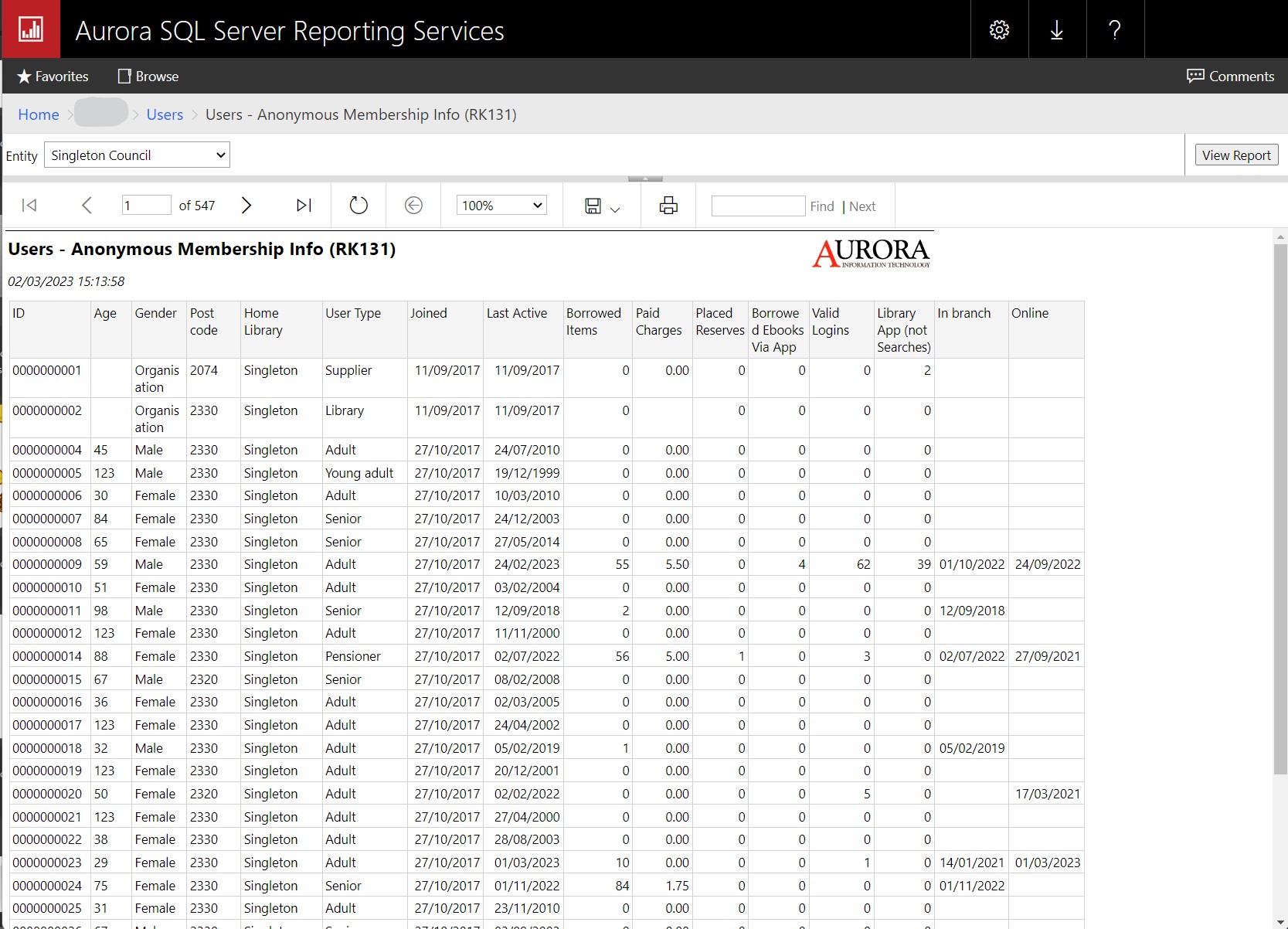Jump to the first report page

tap(29, 205)
